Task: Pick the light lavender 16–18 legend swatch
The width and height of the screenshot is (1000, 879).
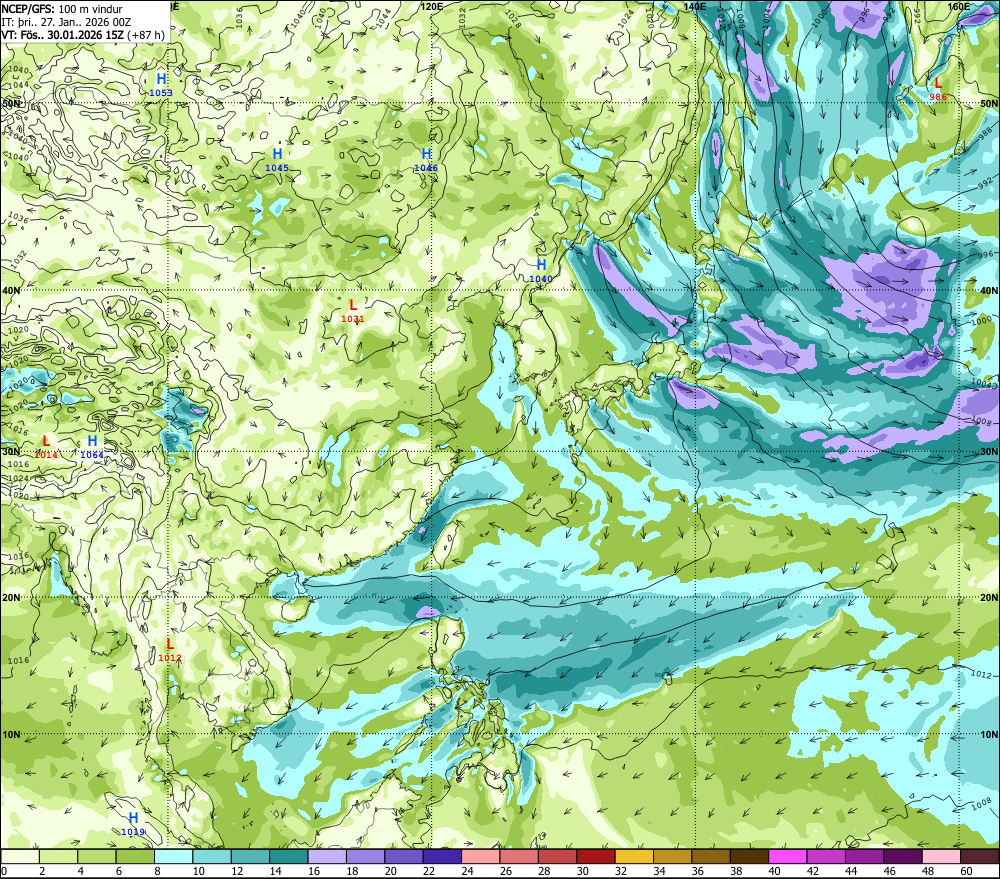Action: point(327,856)
